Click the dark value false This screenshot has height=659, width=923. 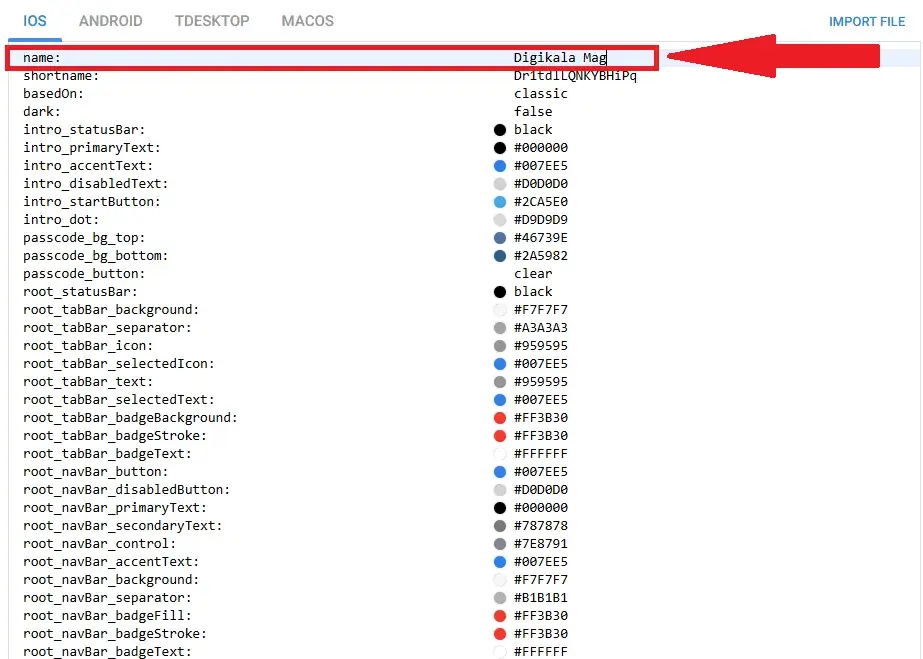(x=533, y=112)
